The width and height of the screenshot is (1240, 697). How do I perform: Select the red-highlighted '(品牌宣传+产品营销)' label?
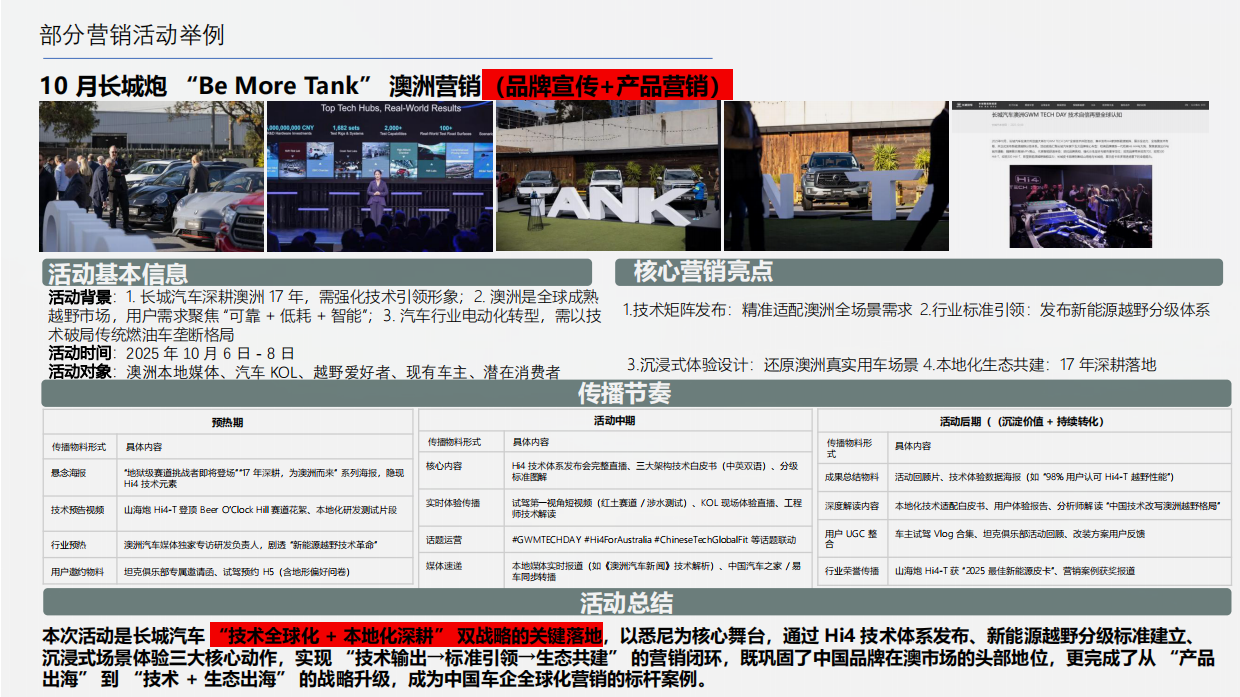tap(607, 85)
